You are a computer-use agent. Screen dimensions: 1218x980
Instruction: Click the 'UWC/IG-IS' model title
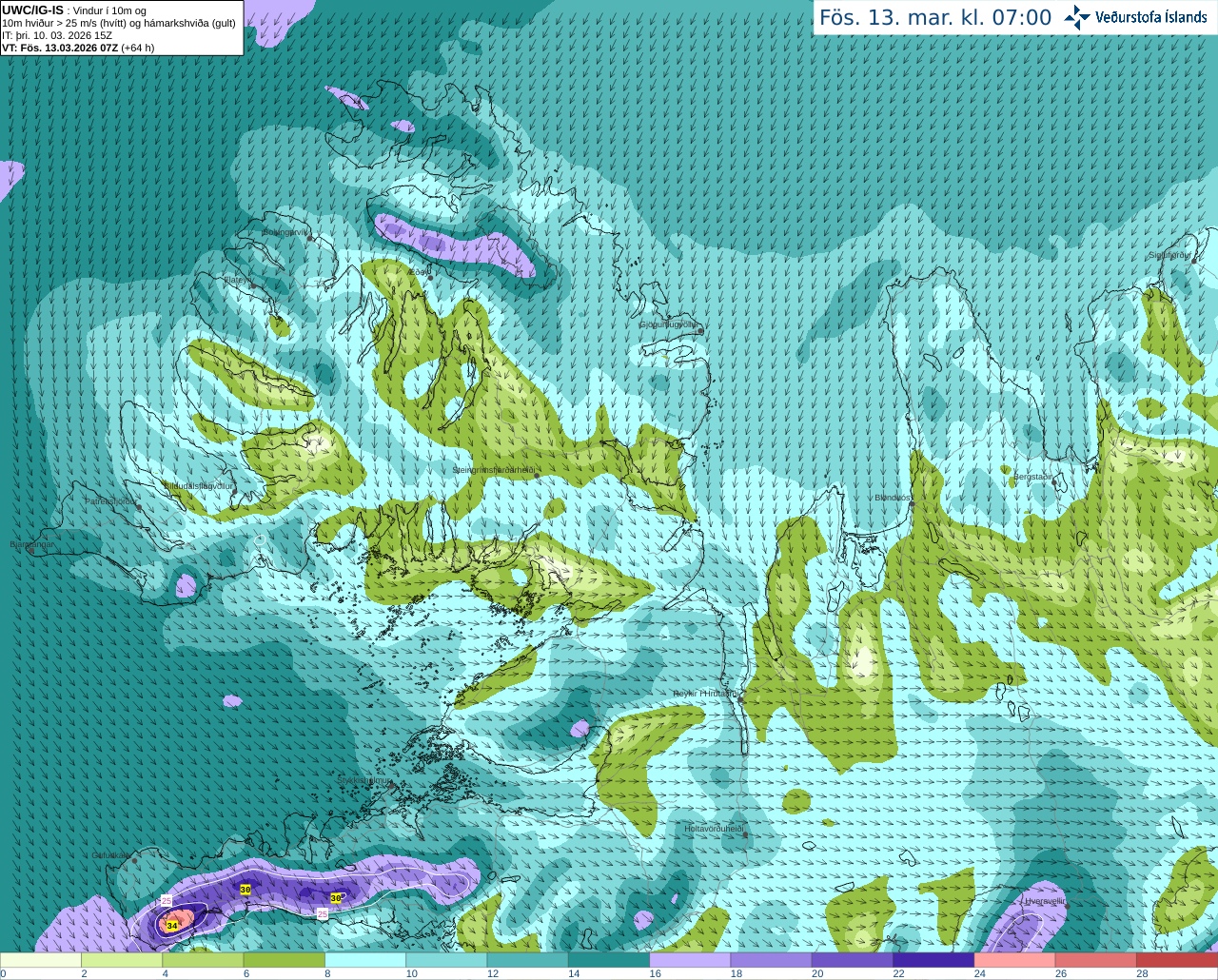[32, 10]
